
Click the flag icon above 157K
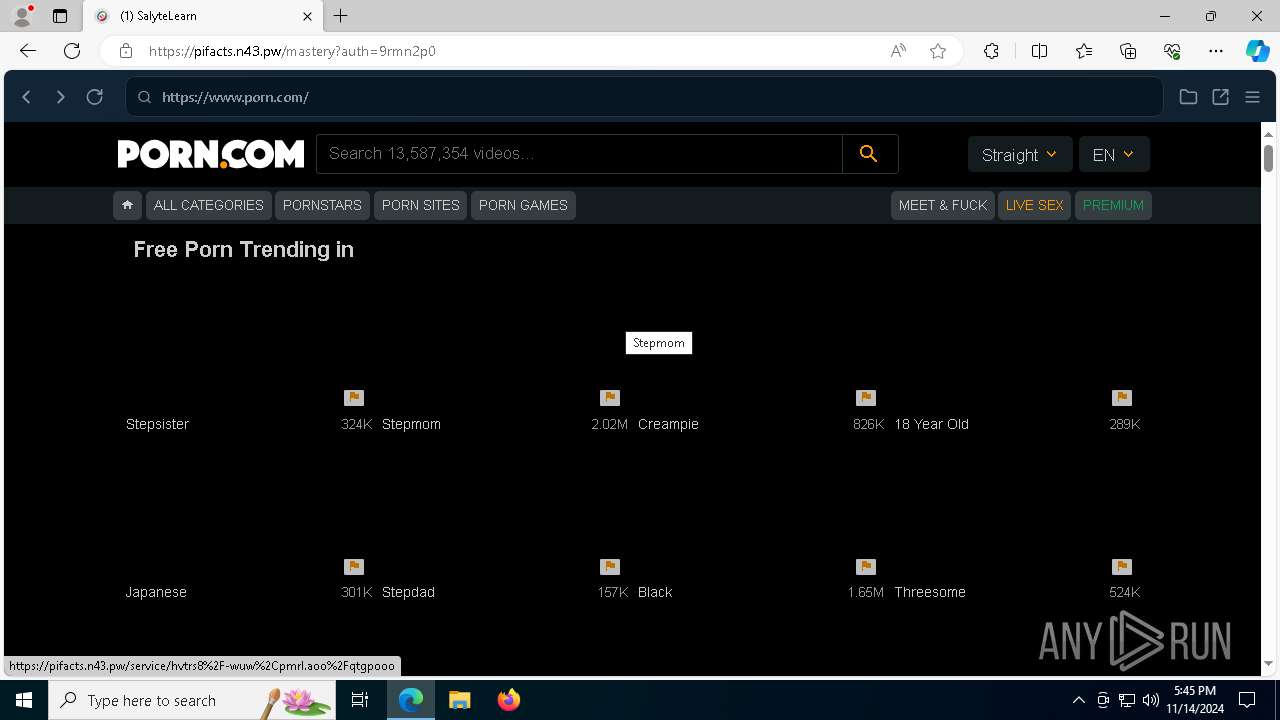[x=610, y=567]
